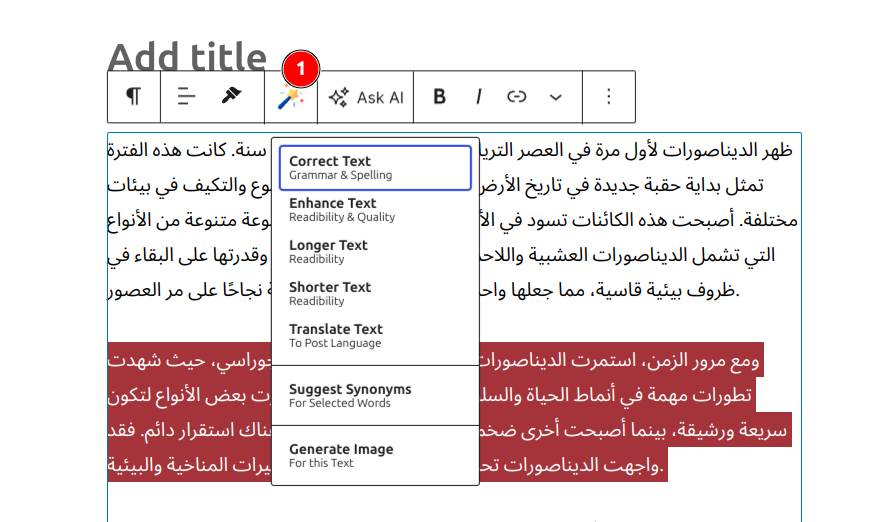Click the magic wand AI tools icon

290,98
